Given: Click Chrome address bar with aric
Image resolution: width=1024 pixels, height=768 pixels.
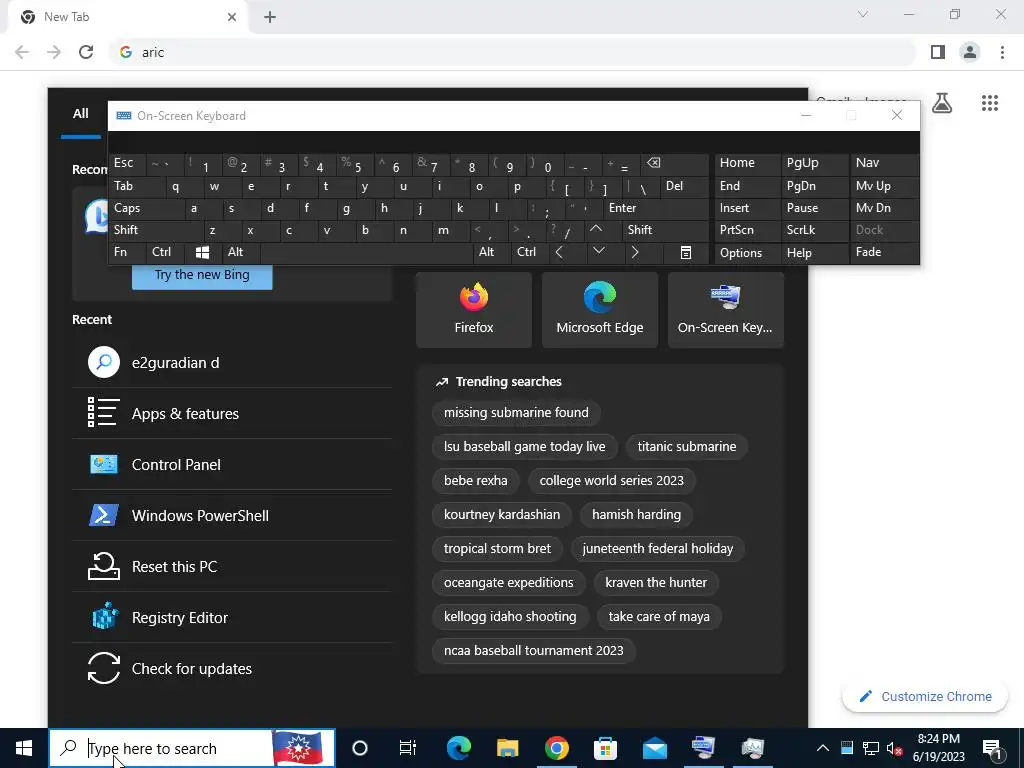Looking at the screenshot, I should click(x=513, y=52).
